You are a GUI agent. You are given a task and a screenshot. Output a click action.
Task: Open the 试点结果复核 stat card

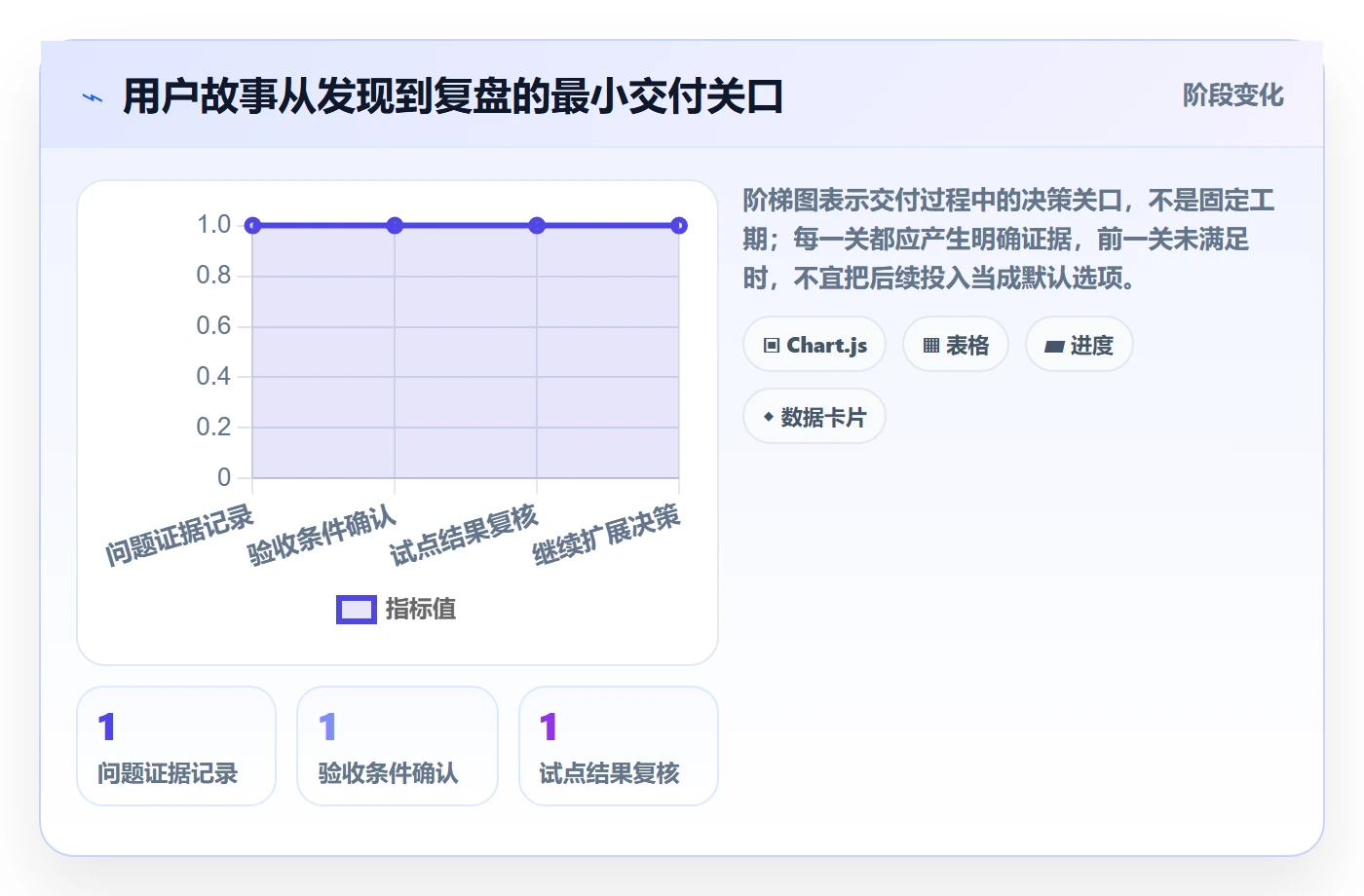pyautogui.click(x=619, y=746)
